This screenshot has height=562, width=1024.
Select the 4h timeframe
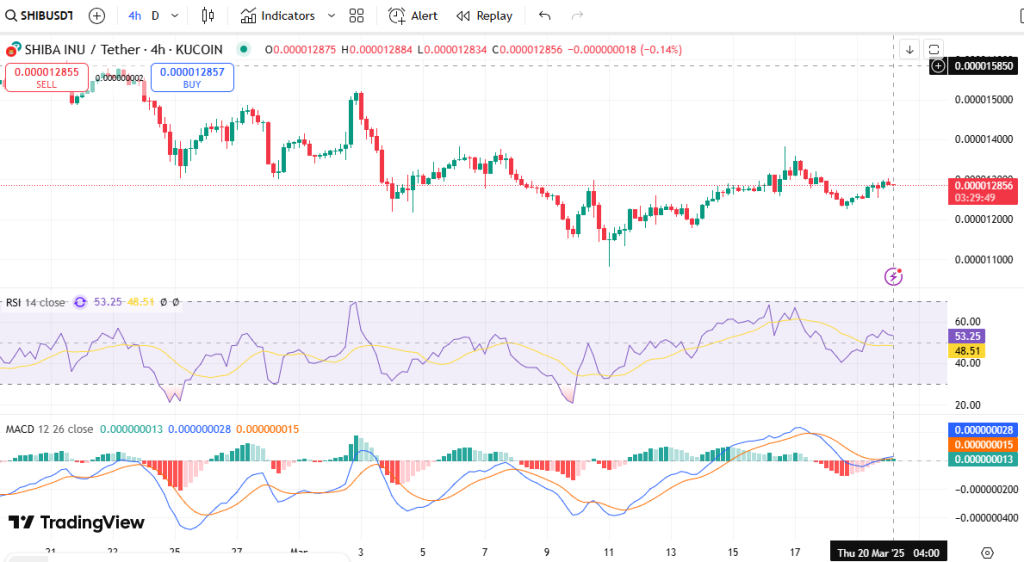tap(135, 16)
